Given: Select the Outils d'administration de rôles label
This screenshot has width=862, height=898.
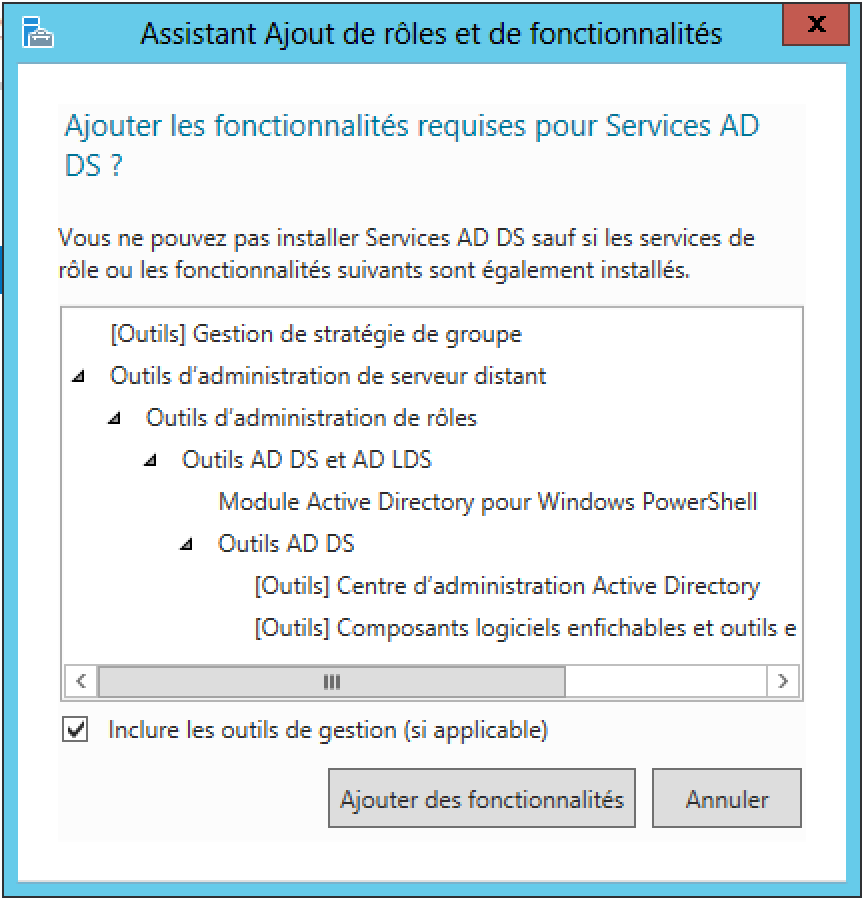Looking at the screenshot, I should click(311, 418).
